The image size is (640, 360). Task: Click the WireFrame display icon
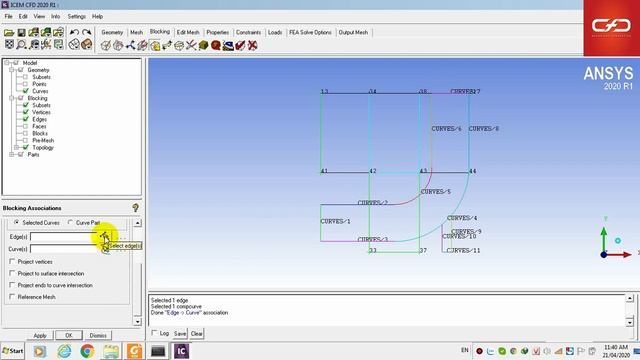click(74, 44)
